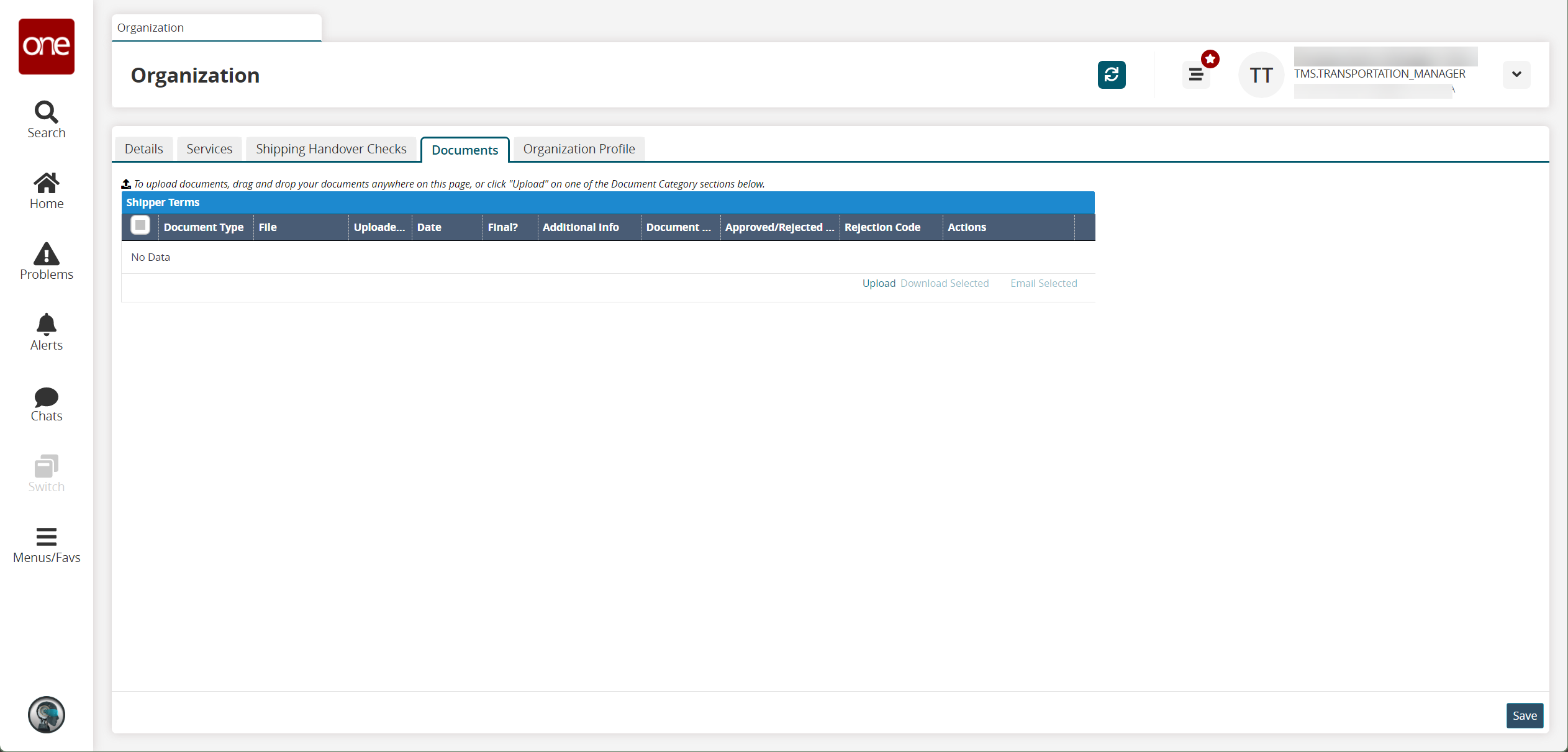
Task: Click the Uploaded column header
Action: pyautogui.click(x=380, y=227)
